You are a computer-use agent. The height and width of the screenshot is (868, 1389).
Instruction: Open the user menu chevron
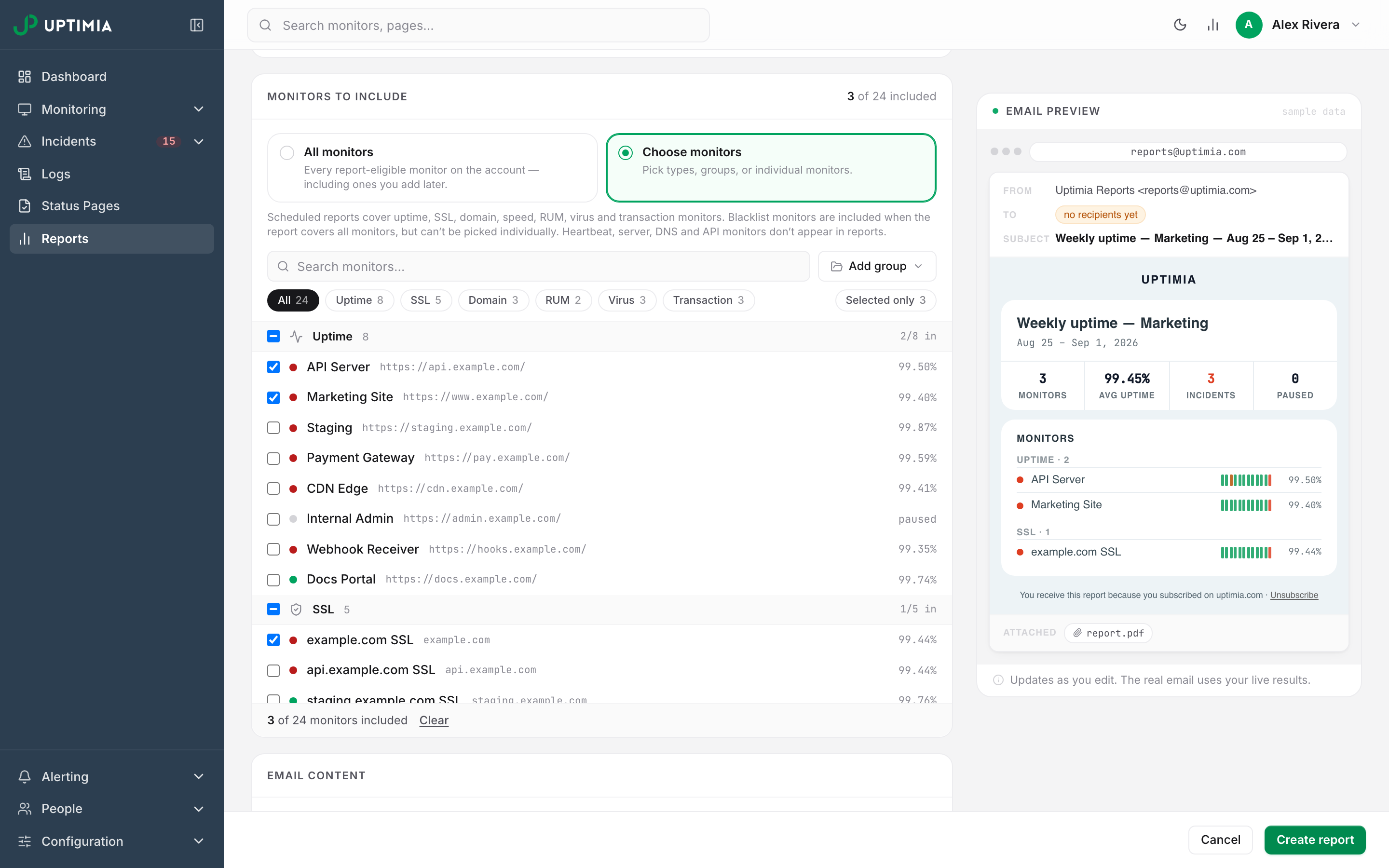click(x=1356, y=25)
